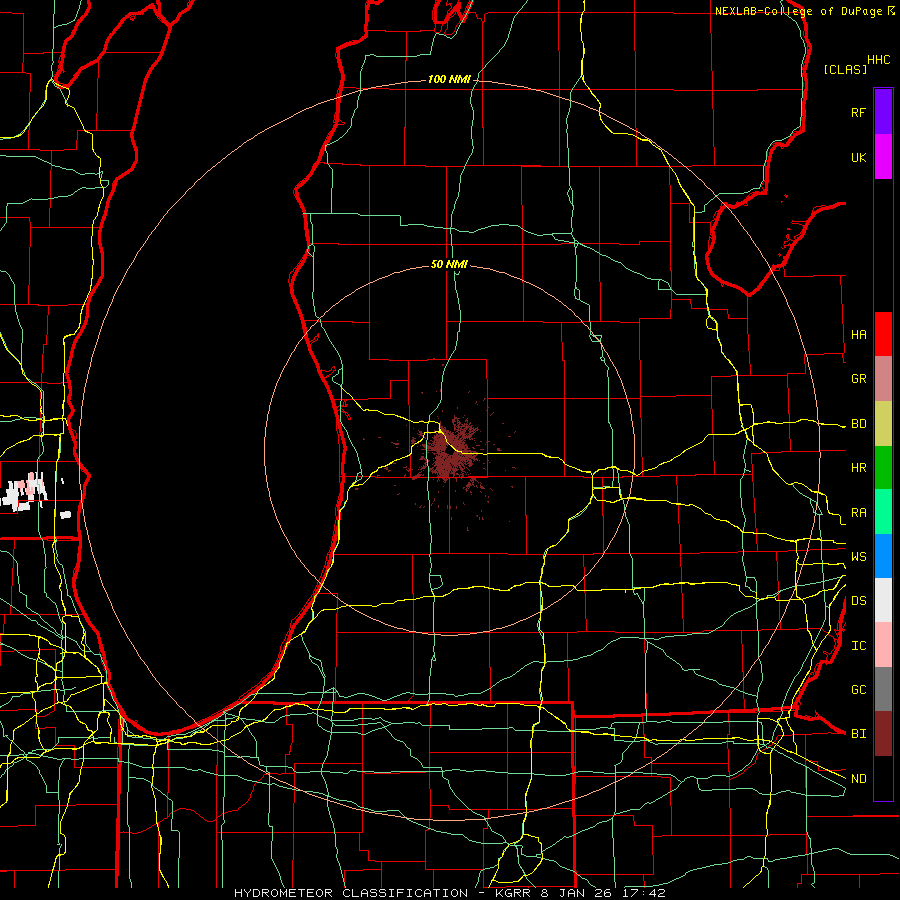Click the 'WS' legend label
Viewport: 900px width, 900px height.
point(858,556)
